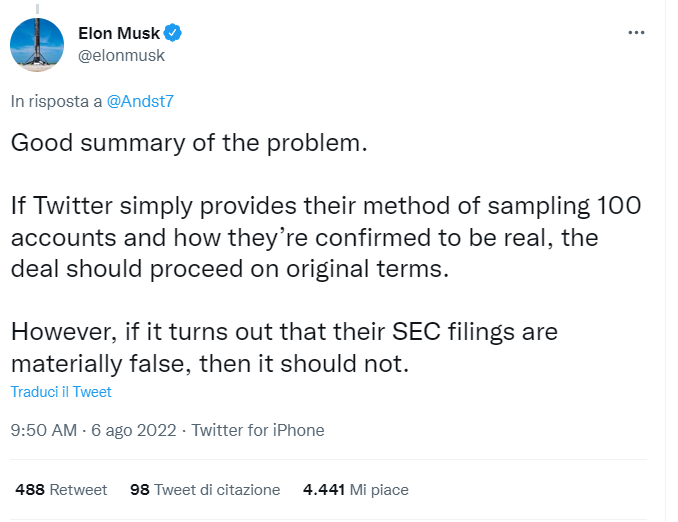678x522 pixels.
Task: Visit the @elonmusk handle link
Action: pyautogui.click(x=121, y=55)
